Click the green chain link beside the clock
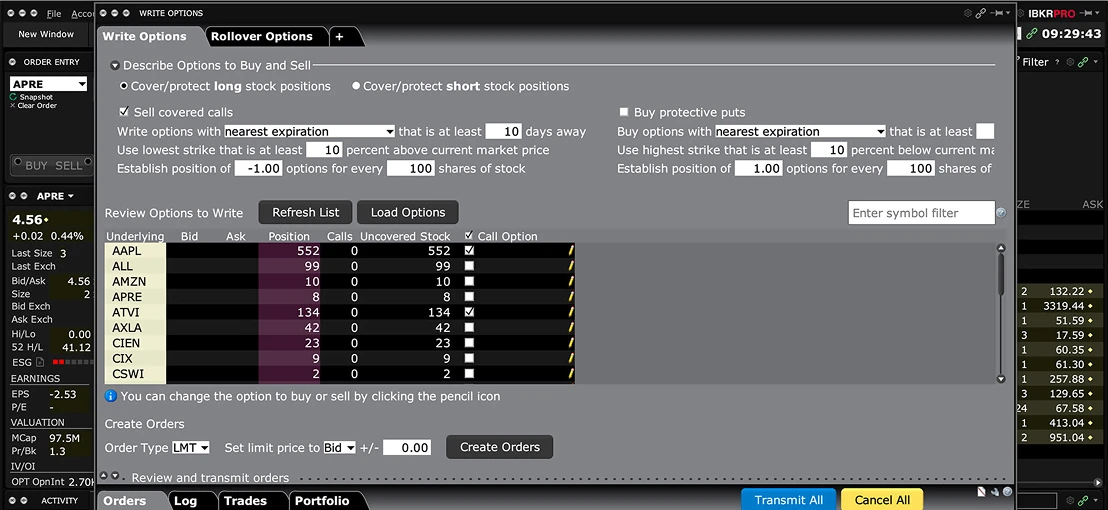The width and height of the screenshot is (1108, 510). (x=1032, y=33)
